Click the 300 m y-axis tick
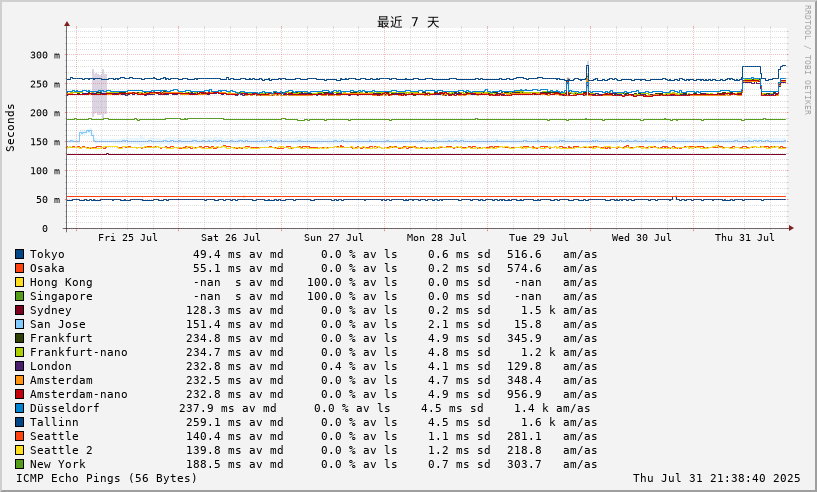The image size is (817, 492). (45, 55)
